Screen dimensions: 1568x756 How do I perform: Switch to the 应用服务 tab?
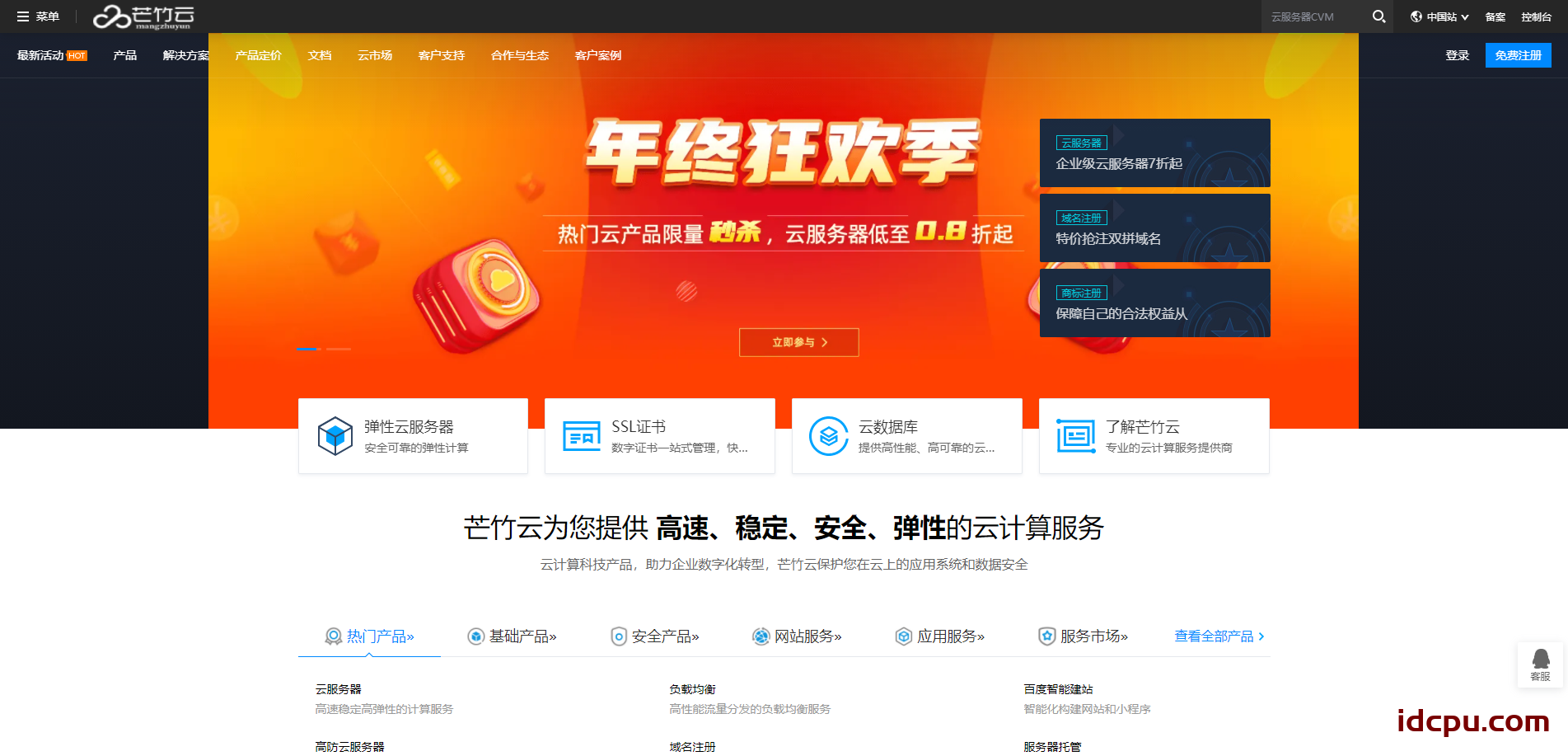coord(940,636)
